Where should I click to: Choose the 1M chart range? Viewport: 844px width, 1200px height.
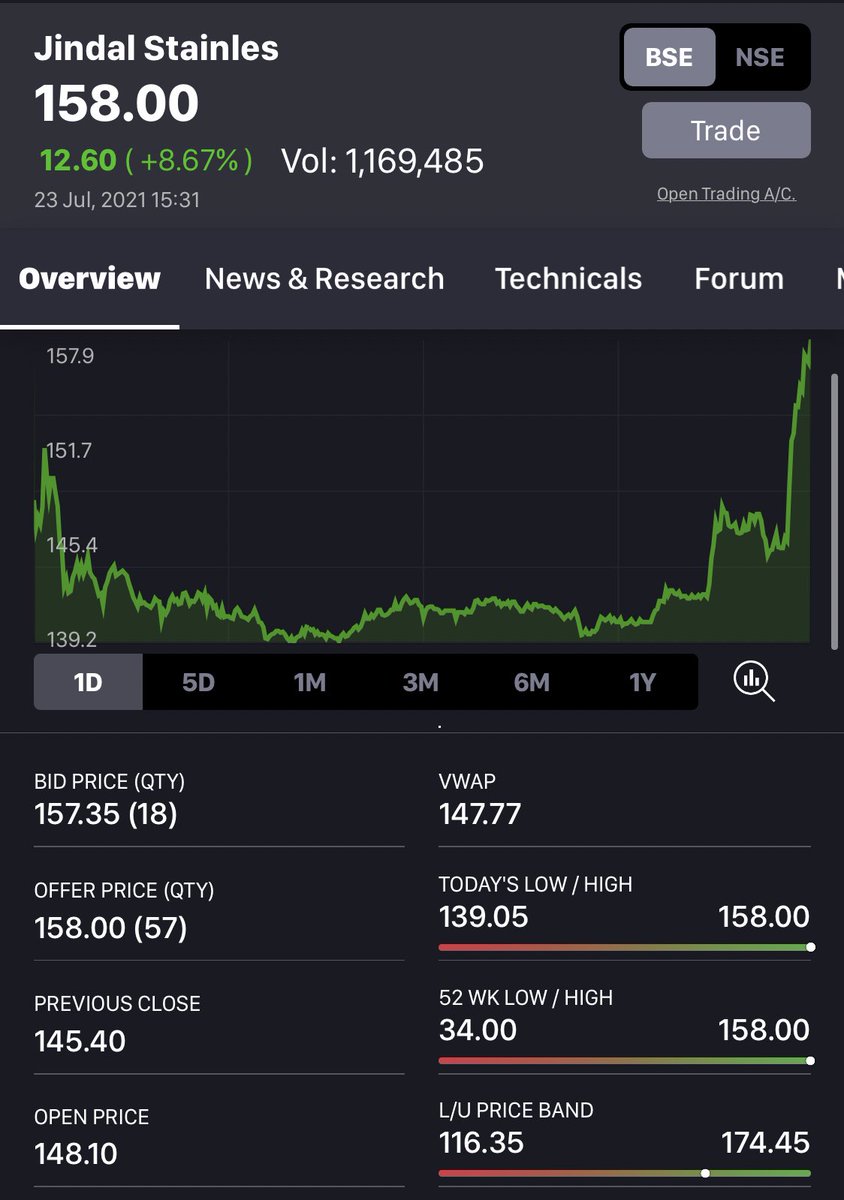310,682
